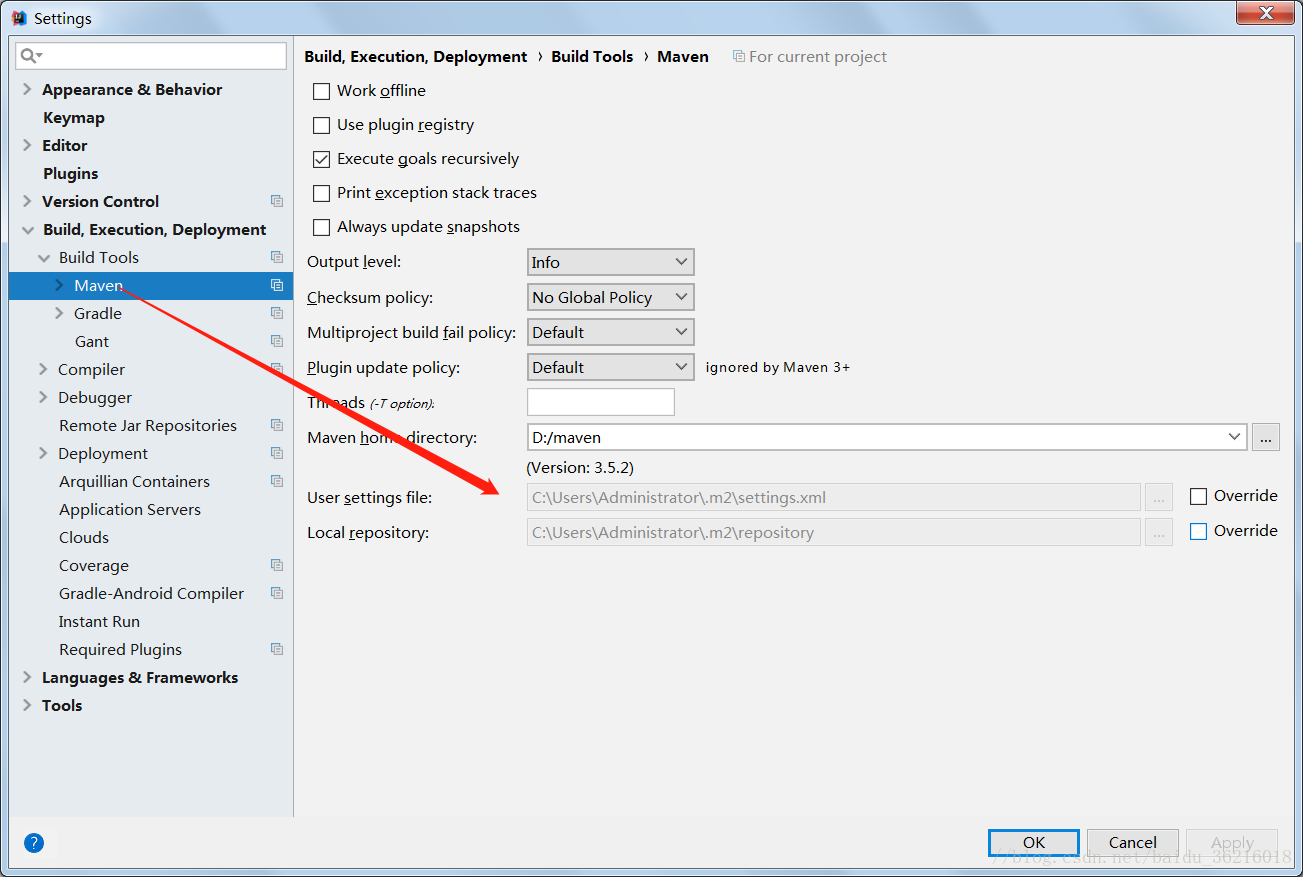
Task: Close the Settings dialog
Action: click(1265, 13)
